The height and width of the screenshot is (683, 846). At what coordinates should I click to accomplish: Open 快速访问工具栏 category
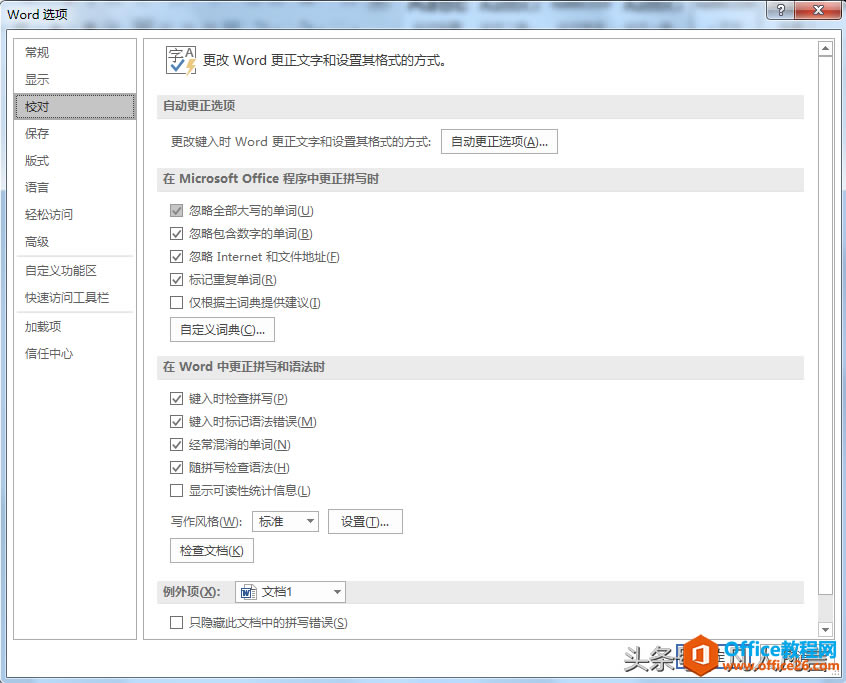pyautogui.click(x=75, y=297)
